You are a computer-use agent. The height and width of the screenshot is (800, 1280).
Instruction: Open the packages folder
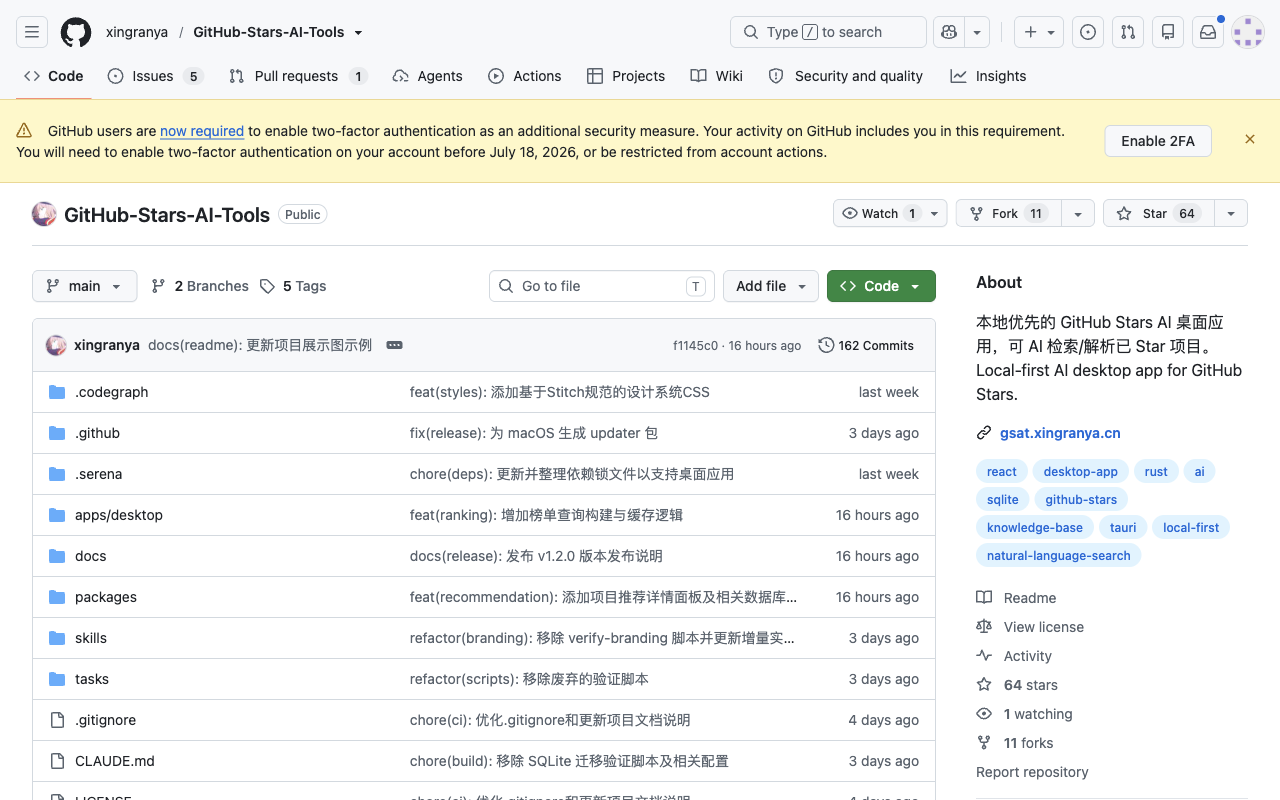click(x=106, y=597)
